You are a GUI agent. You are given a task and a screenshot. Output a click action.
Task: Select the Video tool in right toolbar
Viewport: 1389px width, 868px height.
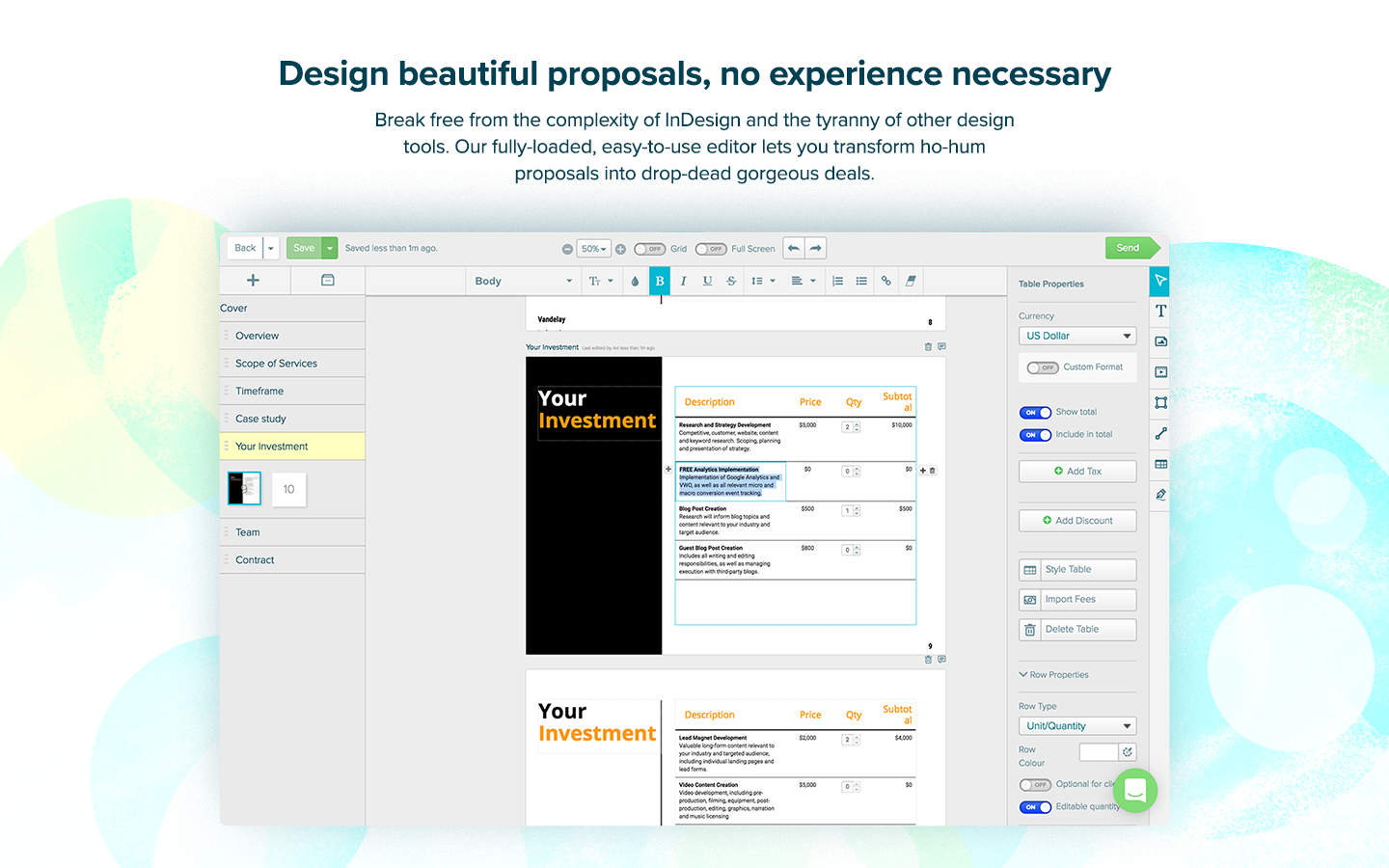coord(1160,372)
